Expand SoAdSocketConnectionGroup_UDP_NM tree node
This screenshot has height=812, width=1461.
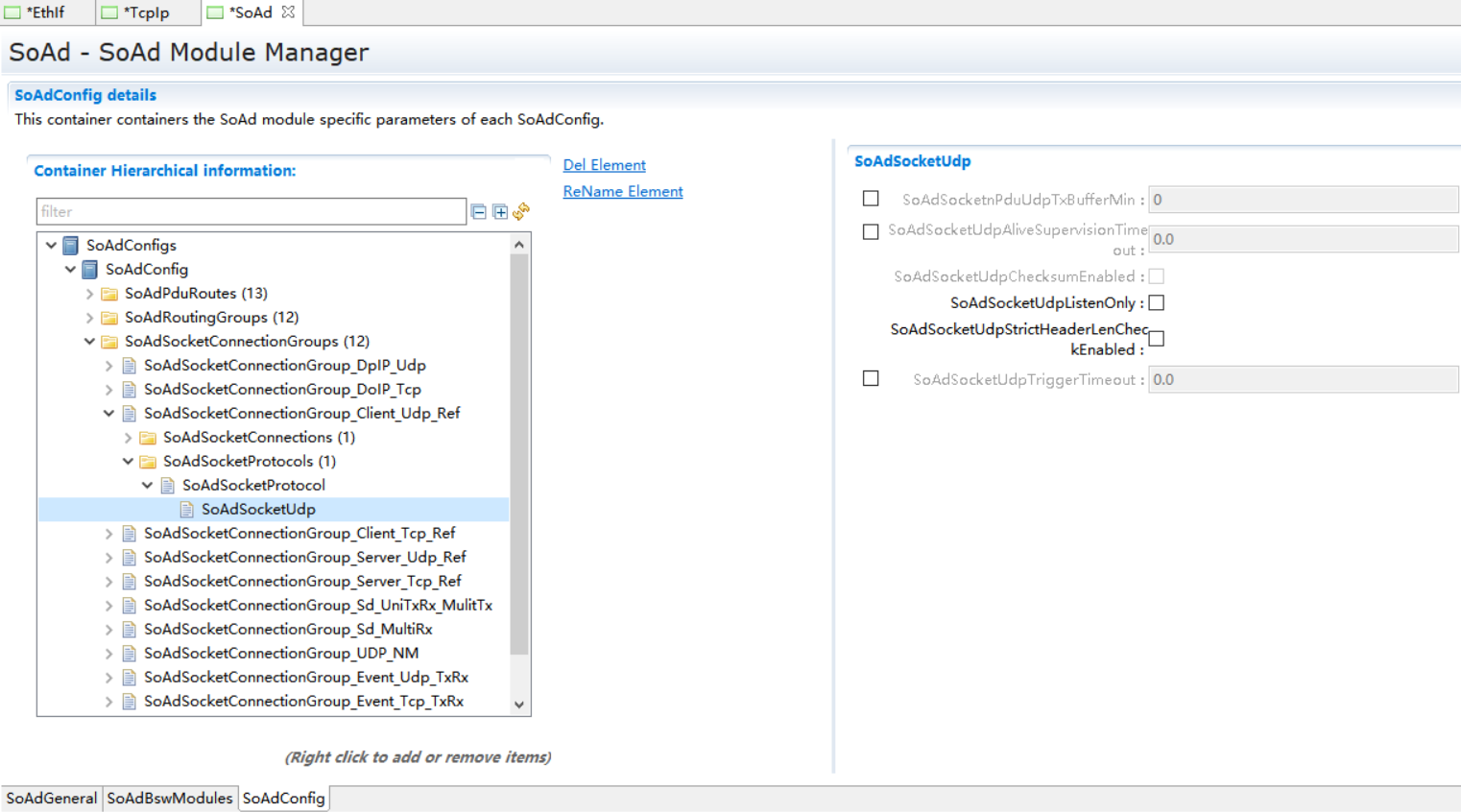(x=108, y=654)
